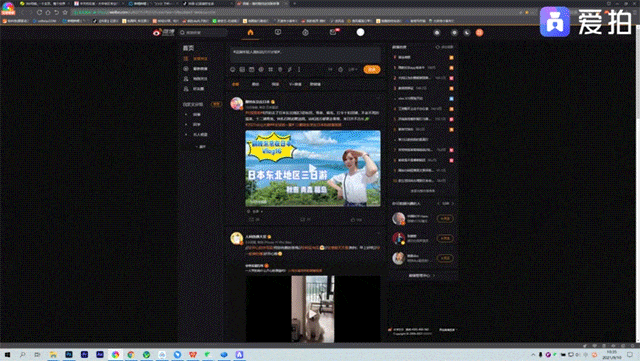Image resolution: width=640 pixels, height=361 pixels.
Task: Select the 视频 feed tab
Action: [276, 84]
